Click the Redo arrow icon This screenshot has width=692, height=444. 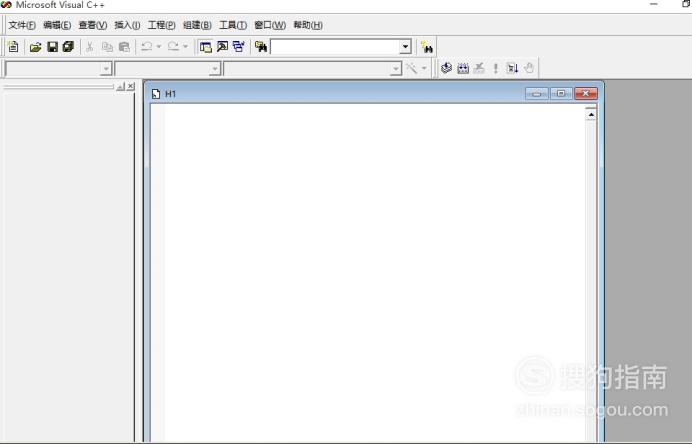tap(173, 47)
